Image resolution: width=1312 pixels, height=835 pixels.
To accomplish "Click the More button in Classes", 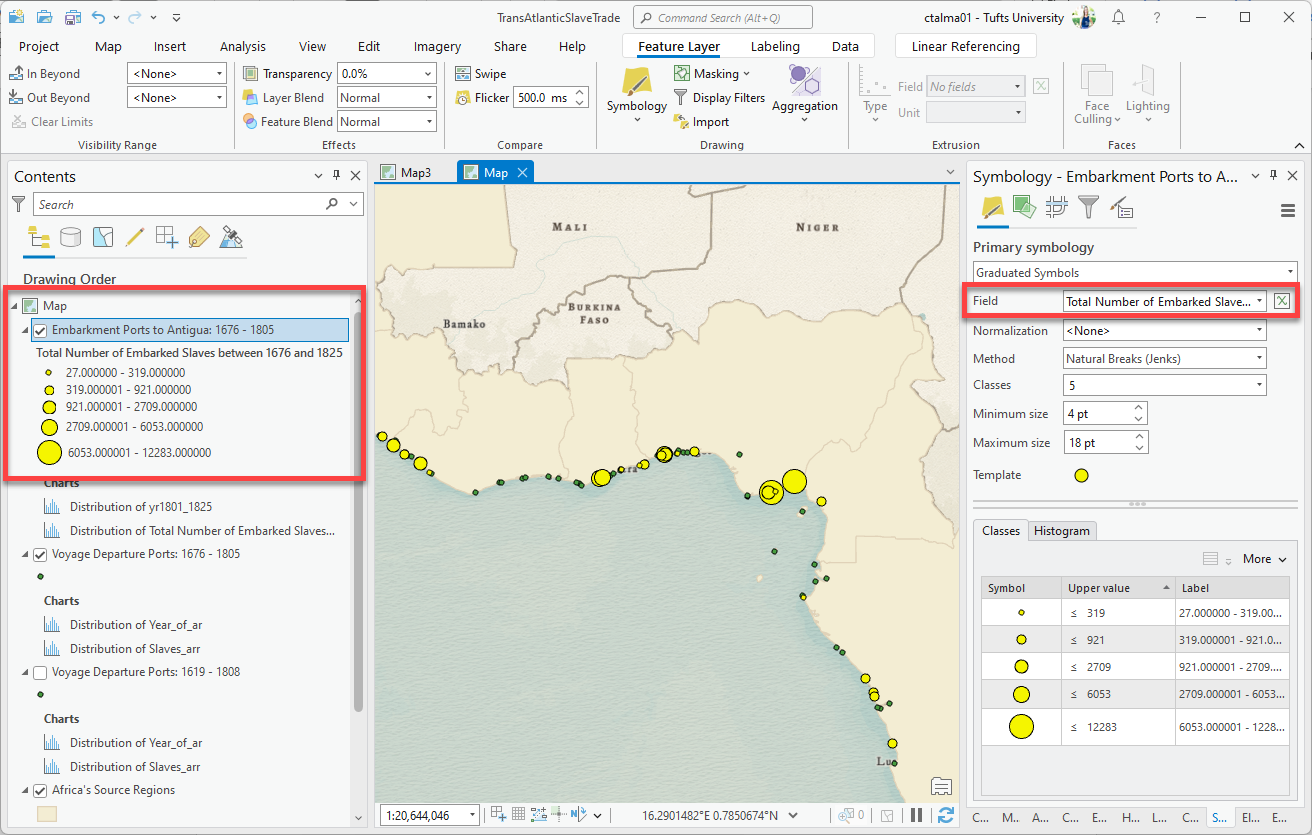I will point(1264,559).
